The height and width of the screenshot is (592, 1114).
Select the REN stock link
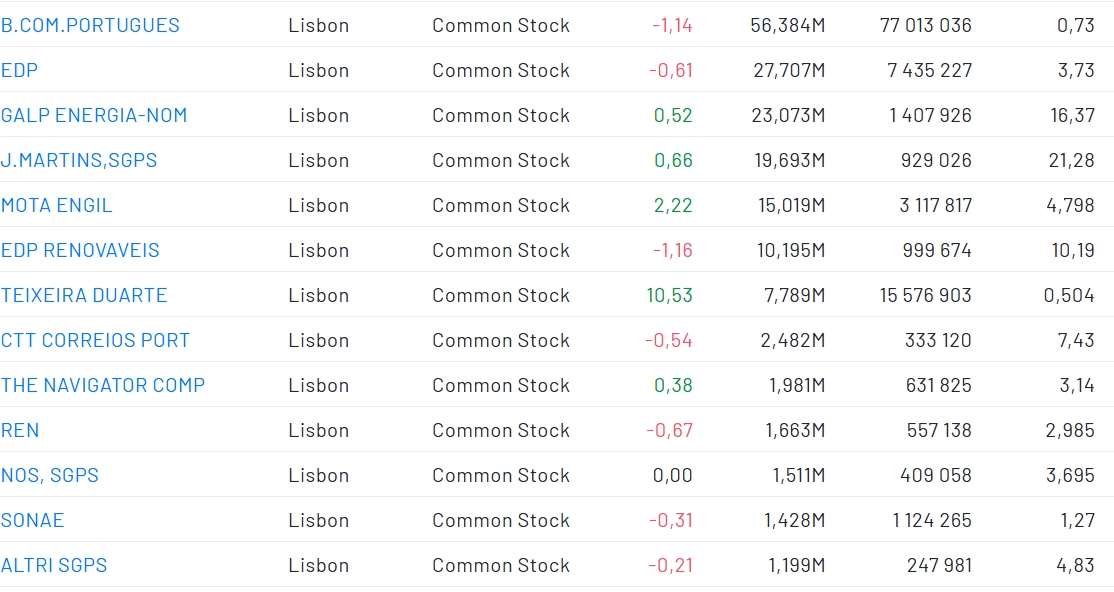(x=20, y=430)
